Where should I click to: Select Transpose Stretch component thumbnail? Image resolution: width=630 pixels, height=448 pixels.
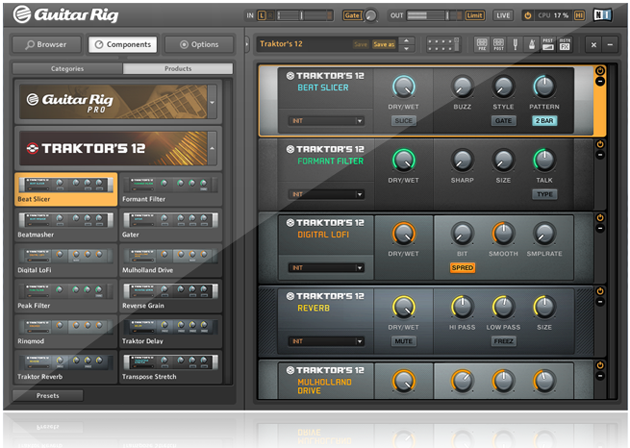point(170,367)
